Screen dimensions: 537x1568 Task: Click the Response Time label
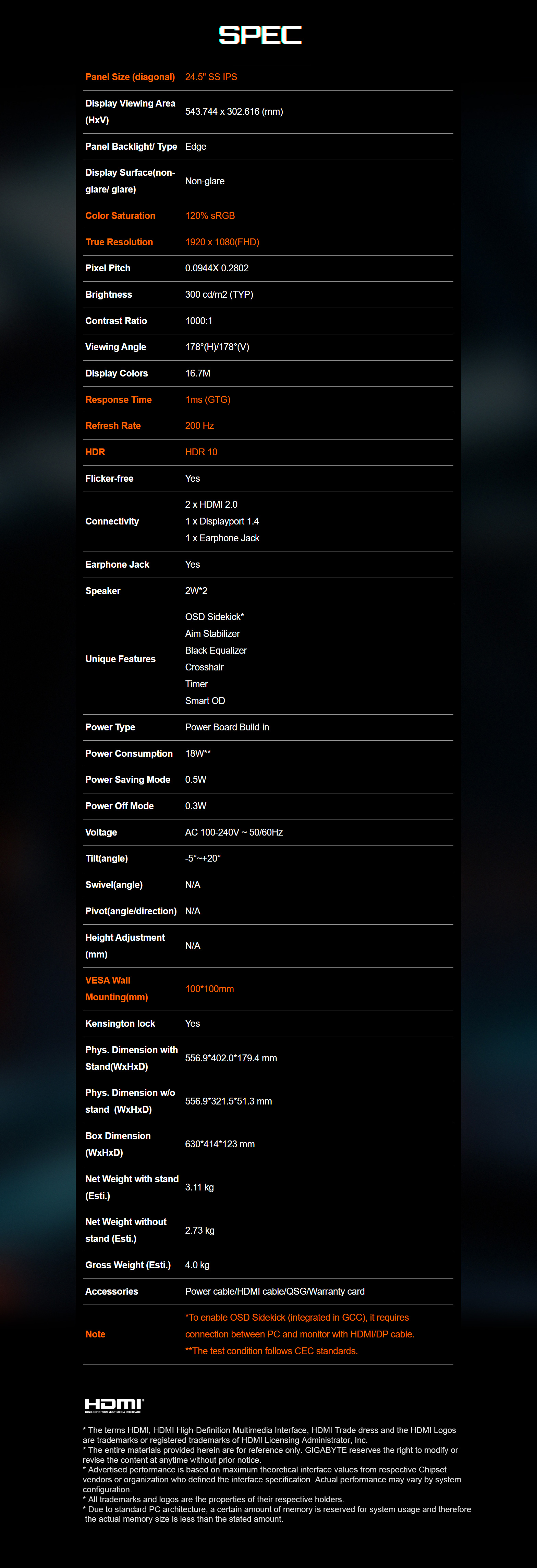click(118, 400)
